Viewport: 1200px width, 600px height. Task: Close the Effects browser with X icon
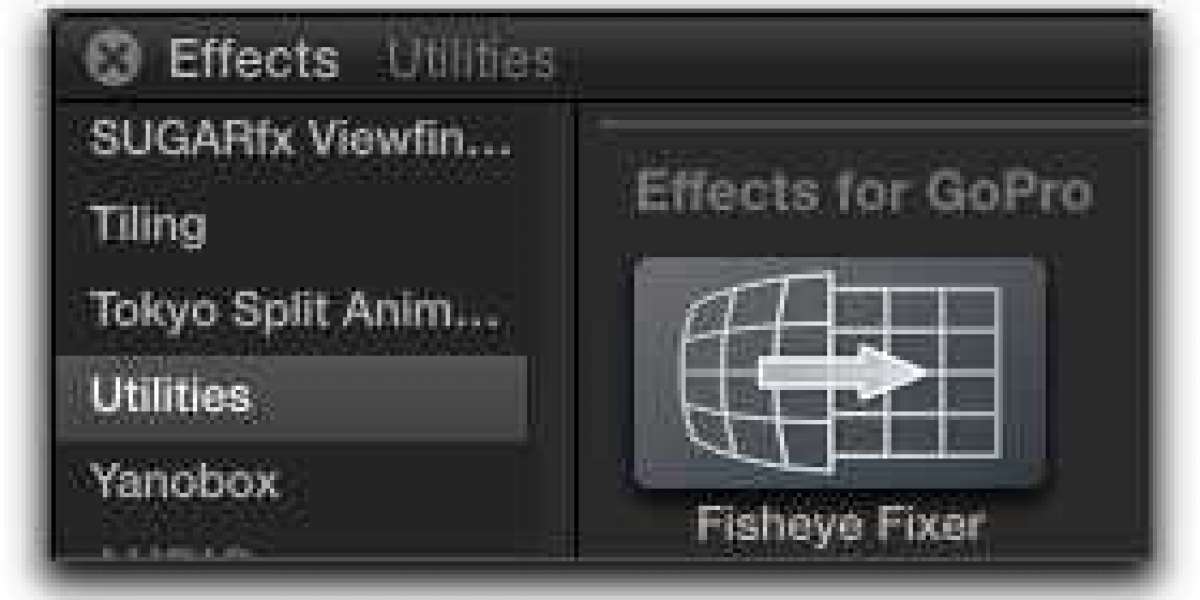pos(113,60)
